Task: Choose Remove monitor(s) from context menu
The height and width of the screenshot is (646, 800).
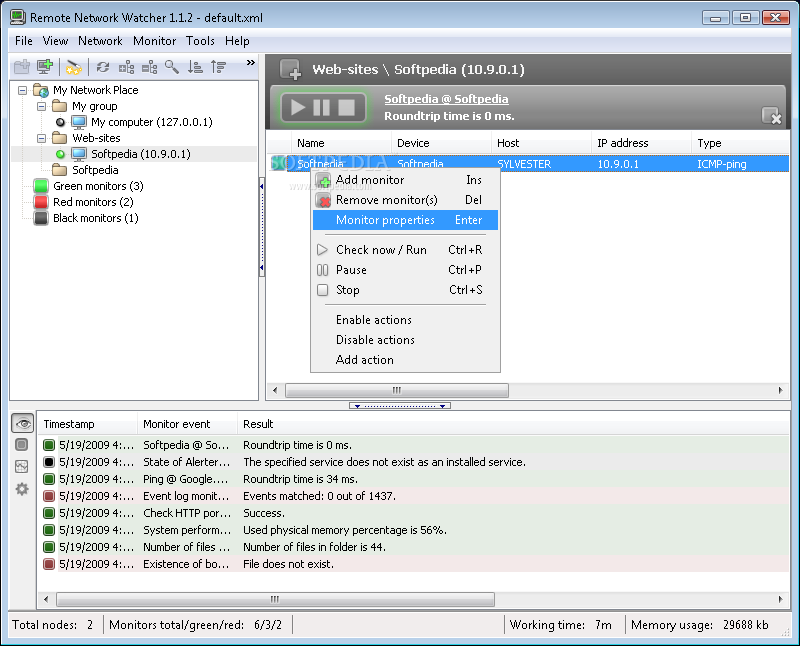Action: click(405, 200)
